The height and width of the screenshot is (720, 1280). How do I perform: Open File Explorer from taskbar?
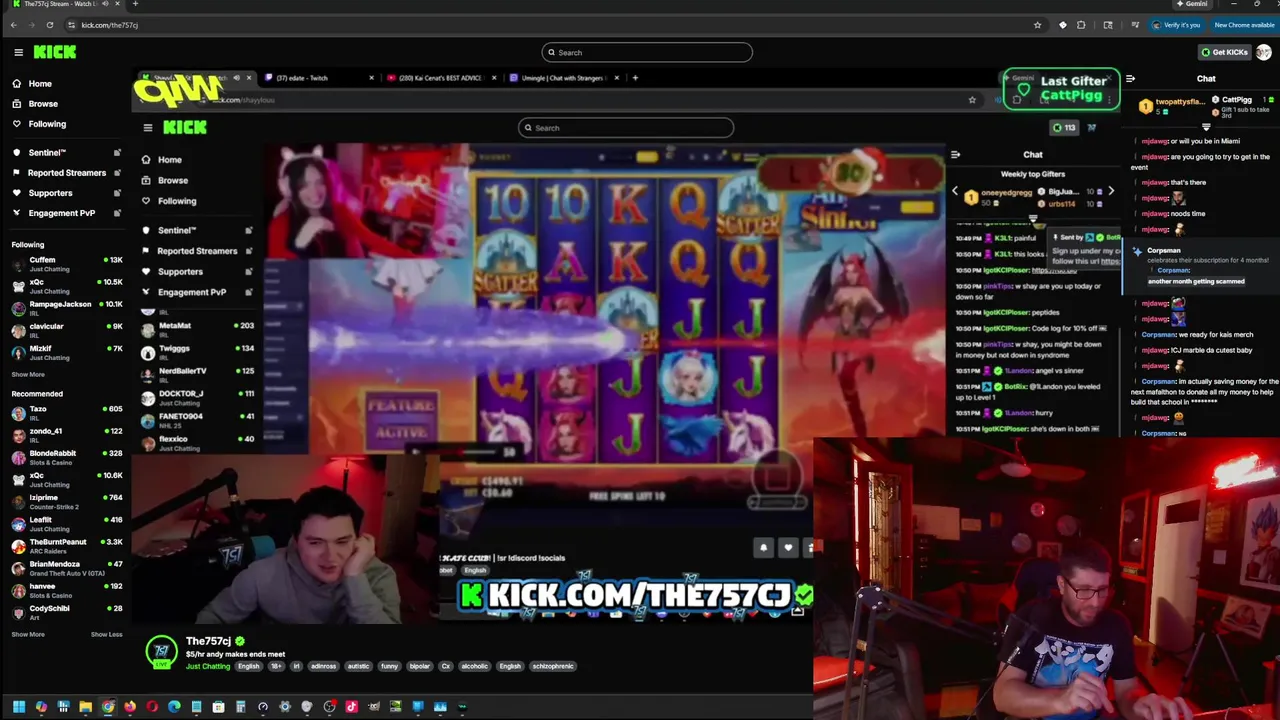pos(85,707)
